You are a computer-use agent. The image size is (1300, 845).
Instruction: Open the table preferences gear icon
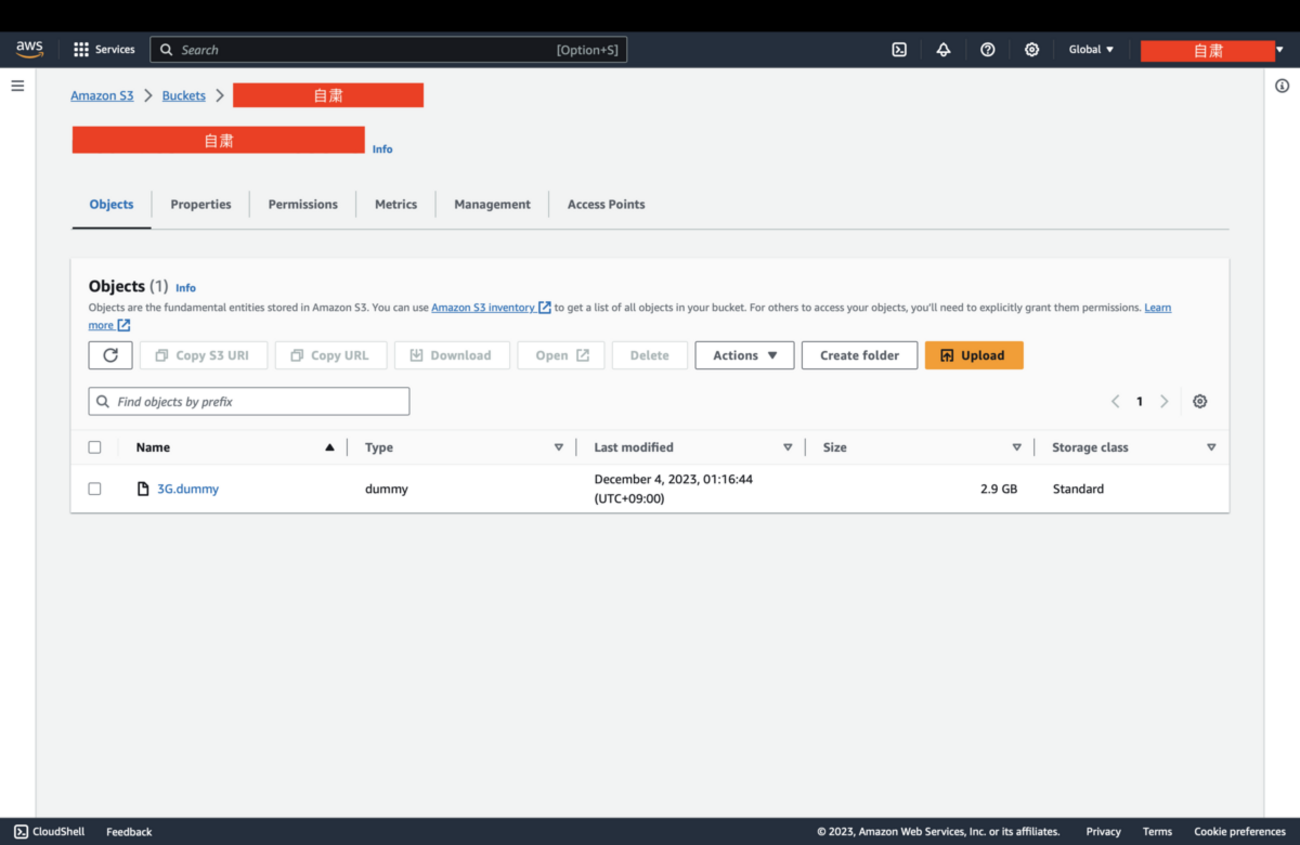(x=1200, y=401)
